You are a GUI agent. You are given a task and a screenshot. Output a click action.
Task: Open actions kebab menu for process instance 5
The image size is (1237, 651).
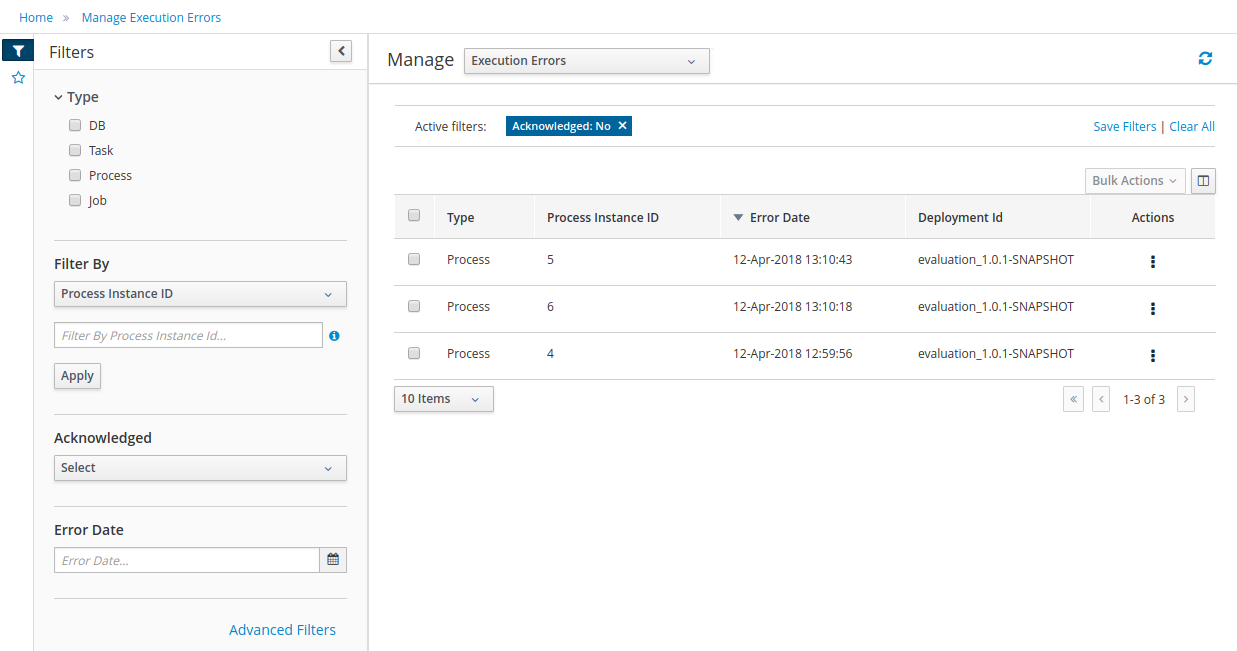point(1153,261)
